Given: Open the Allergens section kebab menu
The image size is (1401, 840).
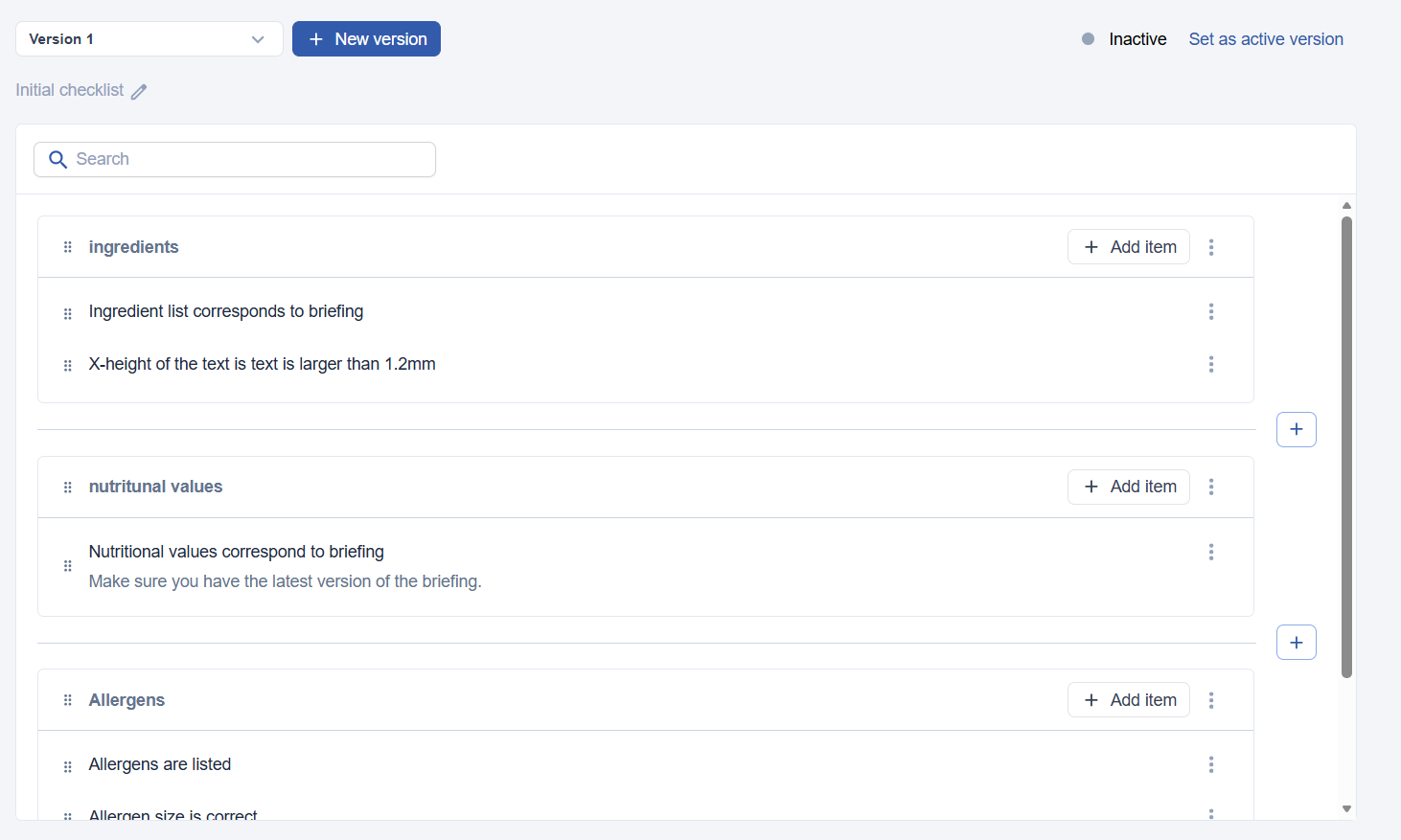Looking at the screenshot, I should click(x=1211, y=700).
